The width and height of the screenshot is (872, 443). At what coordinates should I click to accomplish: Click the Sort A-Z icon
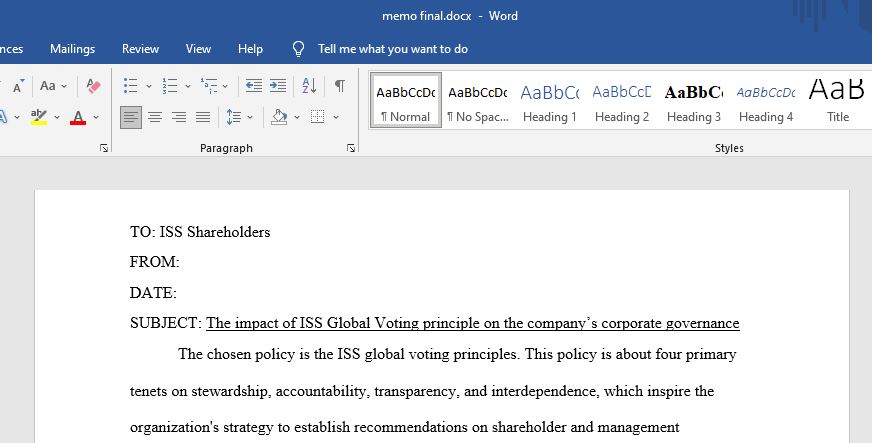(309, 86)
